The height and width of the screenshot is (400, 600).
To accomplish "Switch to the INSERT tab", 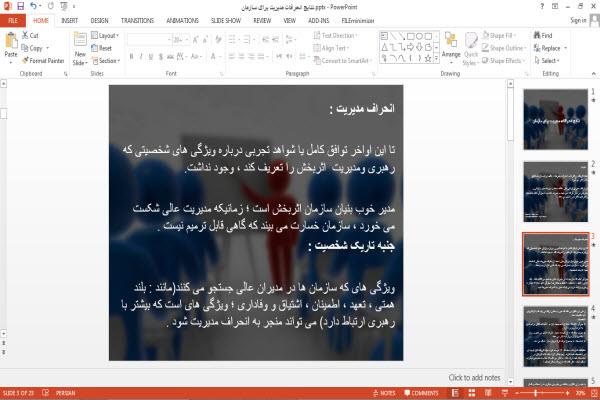I will [x=69, y=21].
